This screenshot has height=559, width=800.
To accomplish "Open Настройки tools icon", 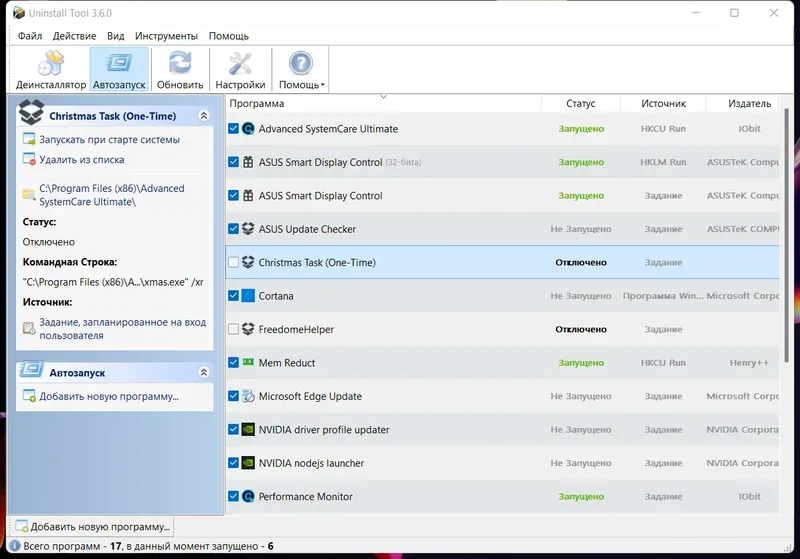I will [x=240, y=63].
